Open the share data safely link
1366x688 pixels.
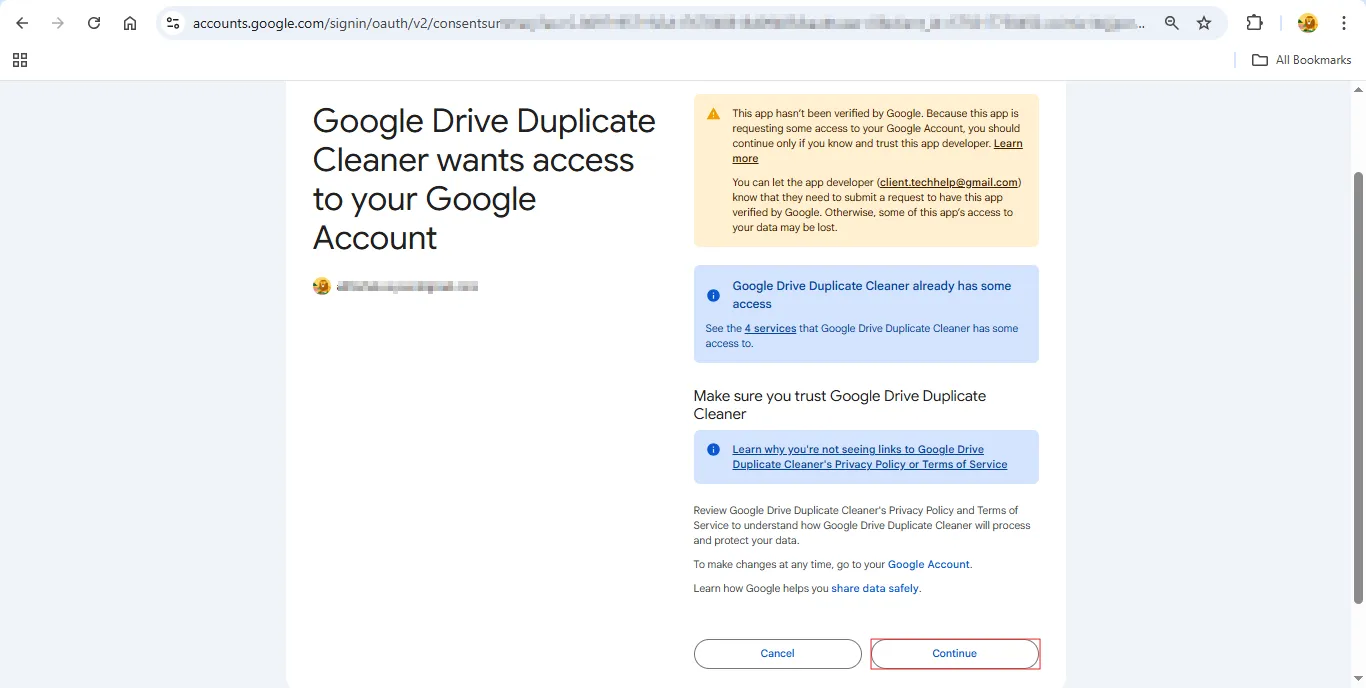coord(874,589)
